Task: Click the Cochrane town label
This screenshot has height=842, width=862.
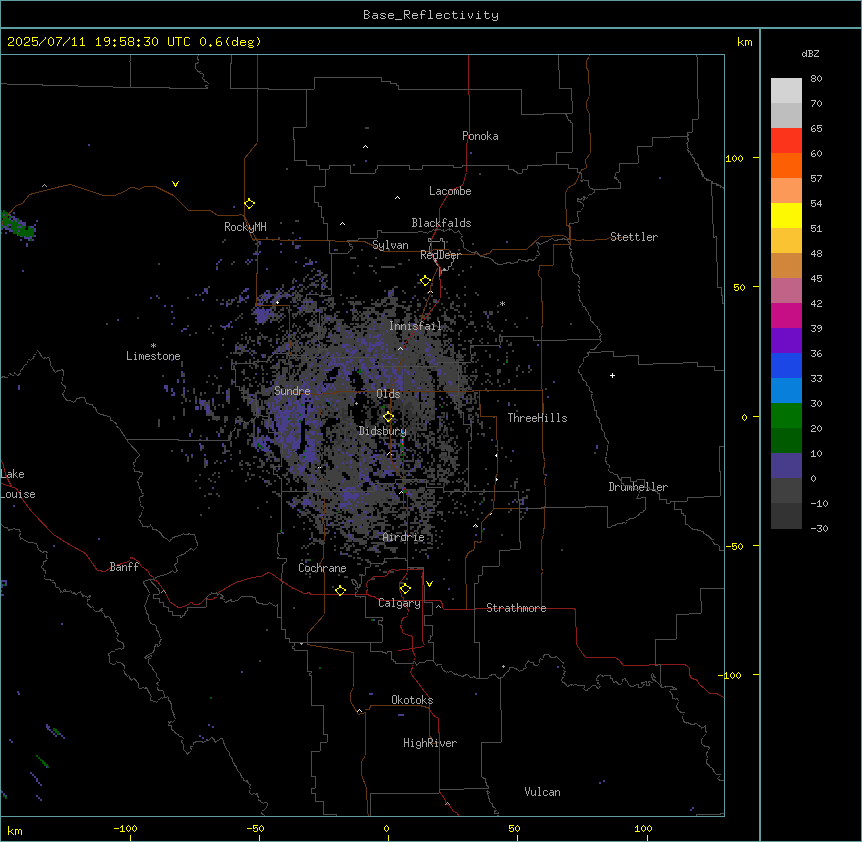Action: tap(322, 568)
